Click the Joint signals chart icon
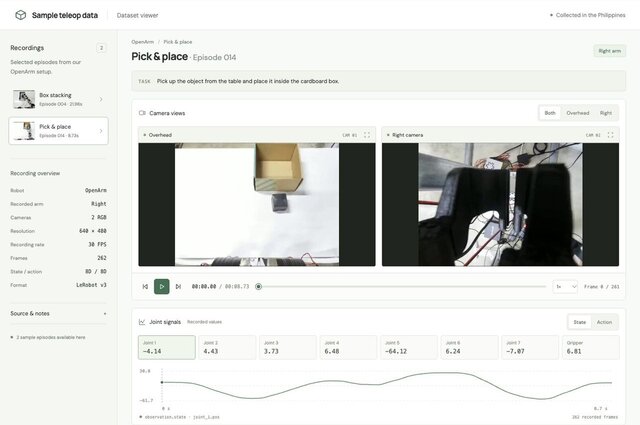The image size is (640, 425). point(142,322)
